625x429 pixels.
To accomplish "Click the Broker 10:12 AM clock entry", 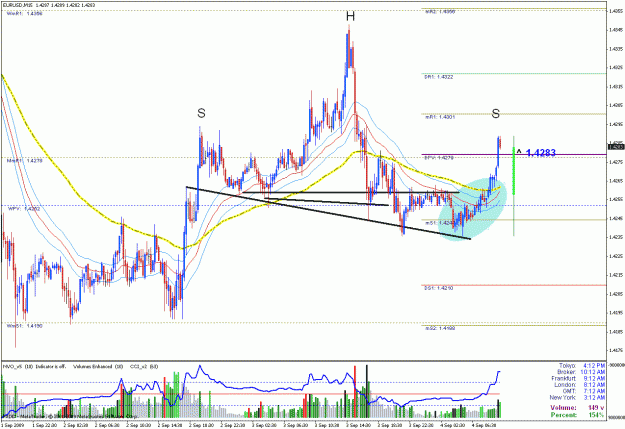I will pos(581,372).
